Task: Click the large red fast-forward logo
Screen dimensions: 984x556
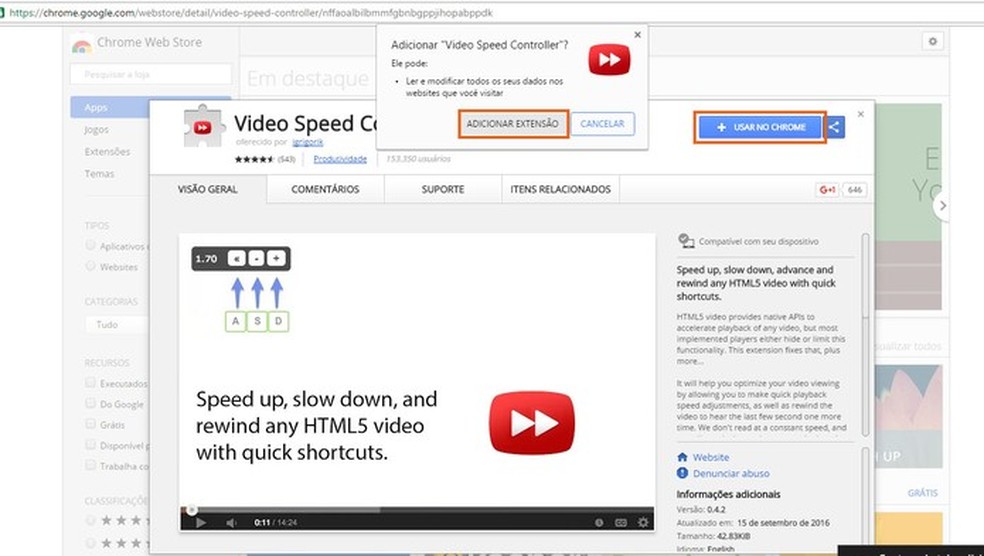Action: tap(532, 423)
